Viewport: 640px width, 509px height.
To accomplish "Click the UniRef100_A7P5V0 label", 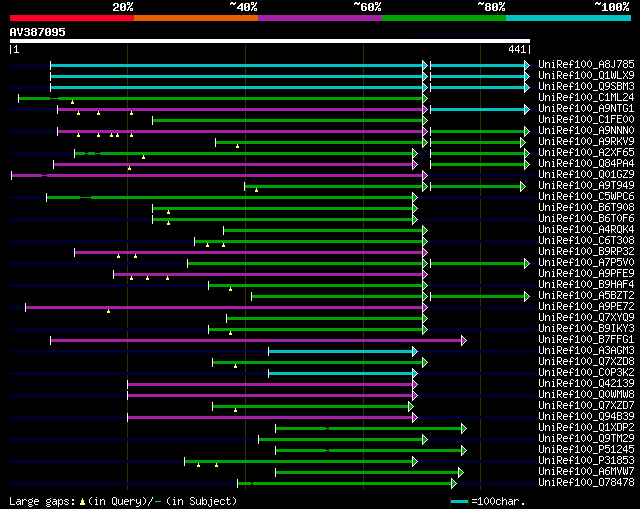I will point(586,262).
